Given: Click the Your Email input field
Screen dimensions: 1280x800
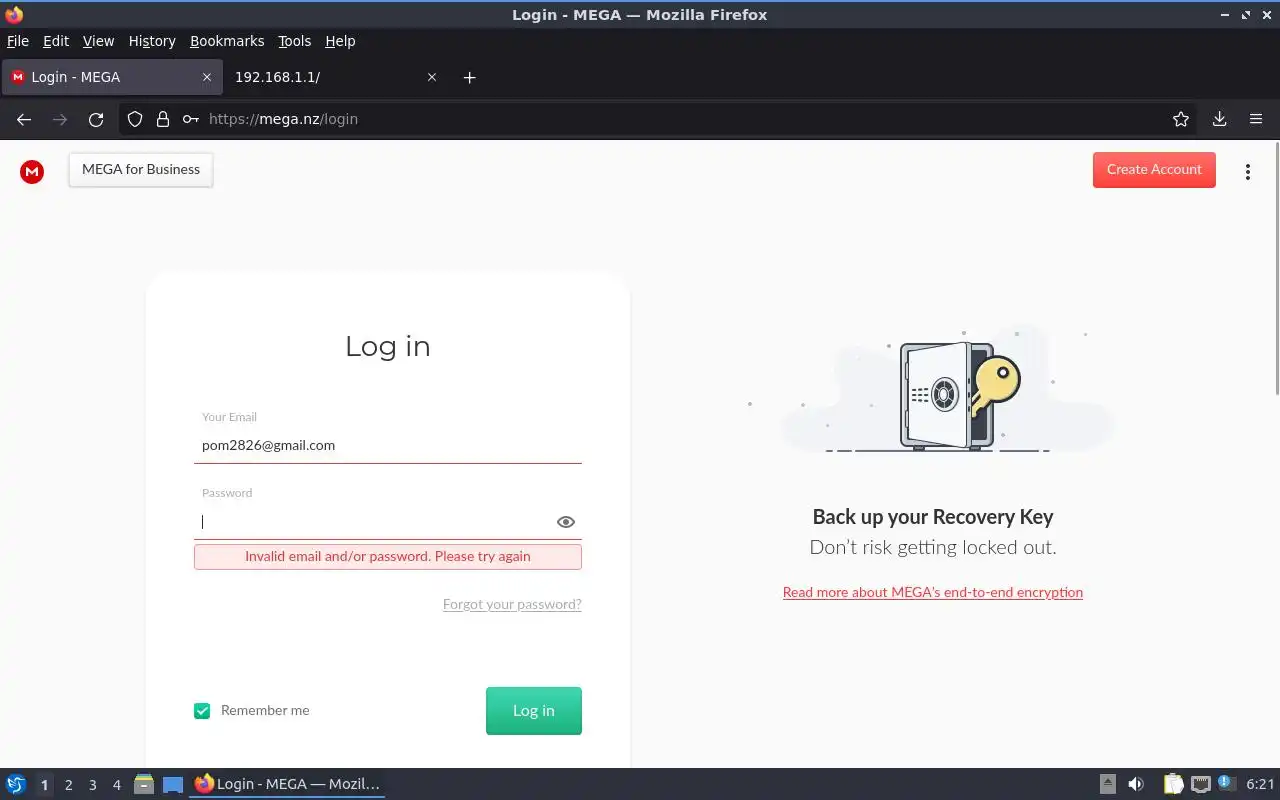Looking at the screenshot, I should [x=388, y=445].
